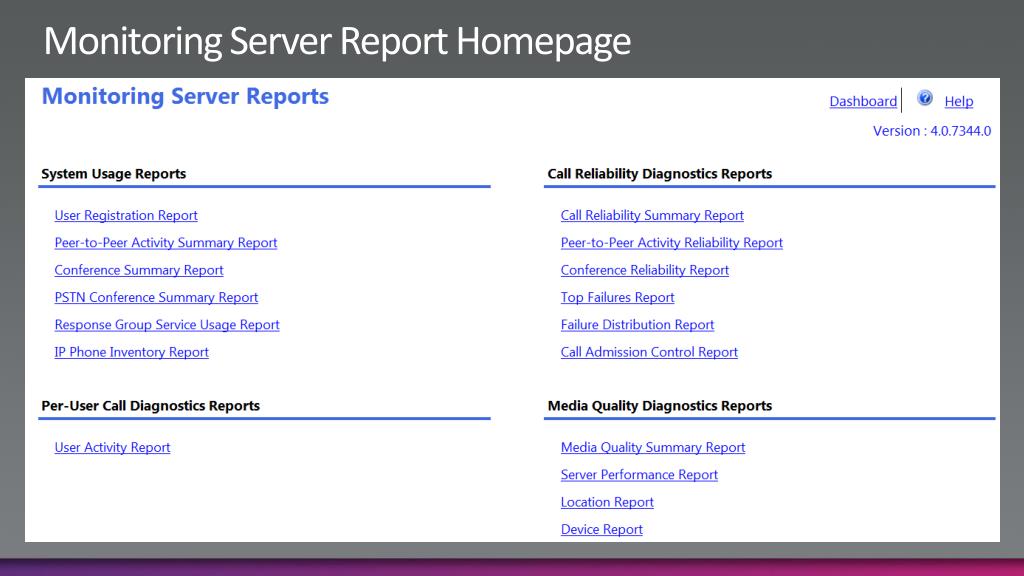This screenshot has width=1024, height=576.
Task: Click the Monitoring Server Report Homepage title
Action: pyautogui.click(x=337, y=41)
